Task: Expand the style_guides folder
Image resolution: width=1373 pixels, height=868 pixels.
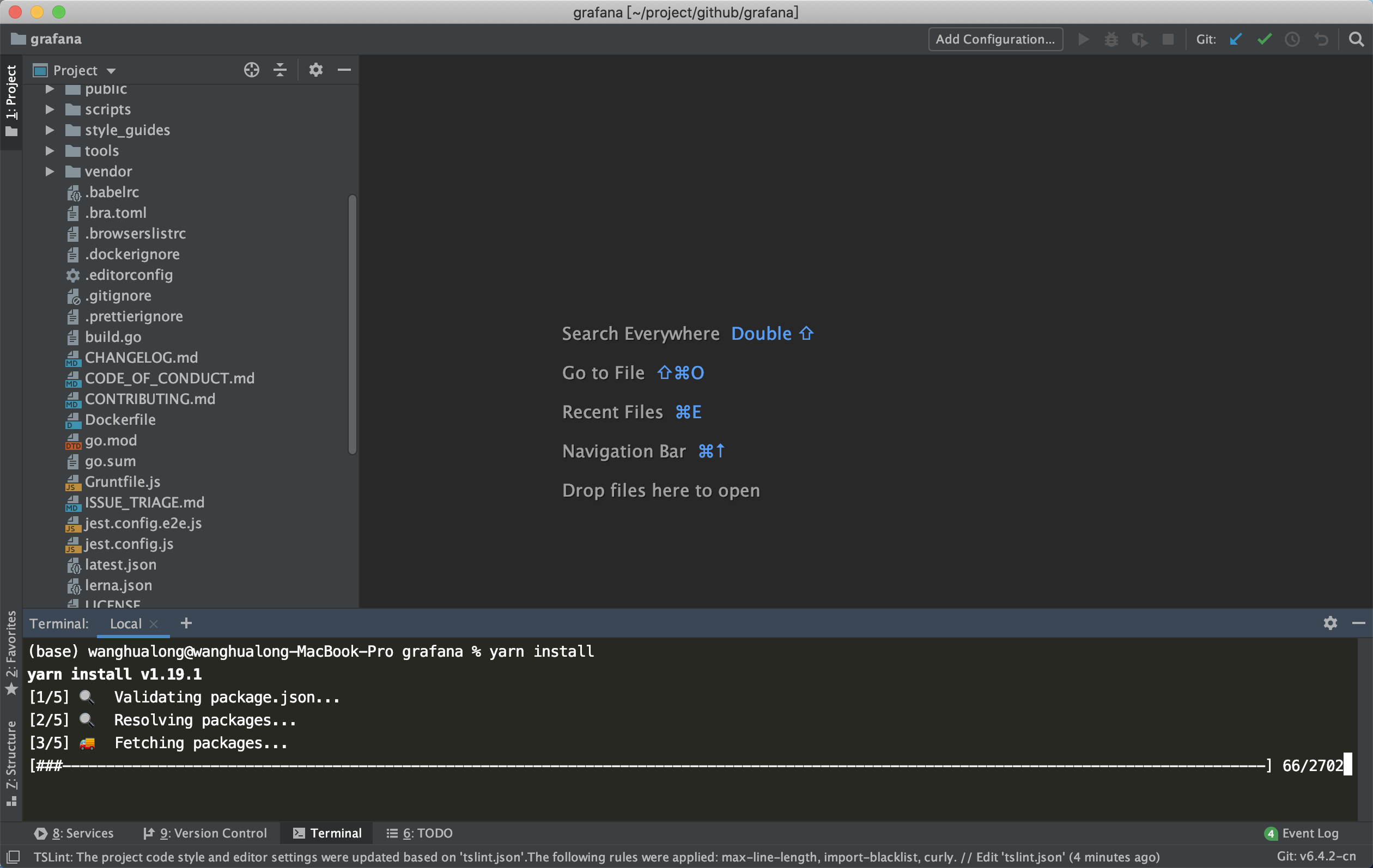Action: coord(50,130)
